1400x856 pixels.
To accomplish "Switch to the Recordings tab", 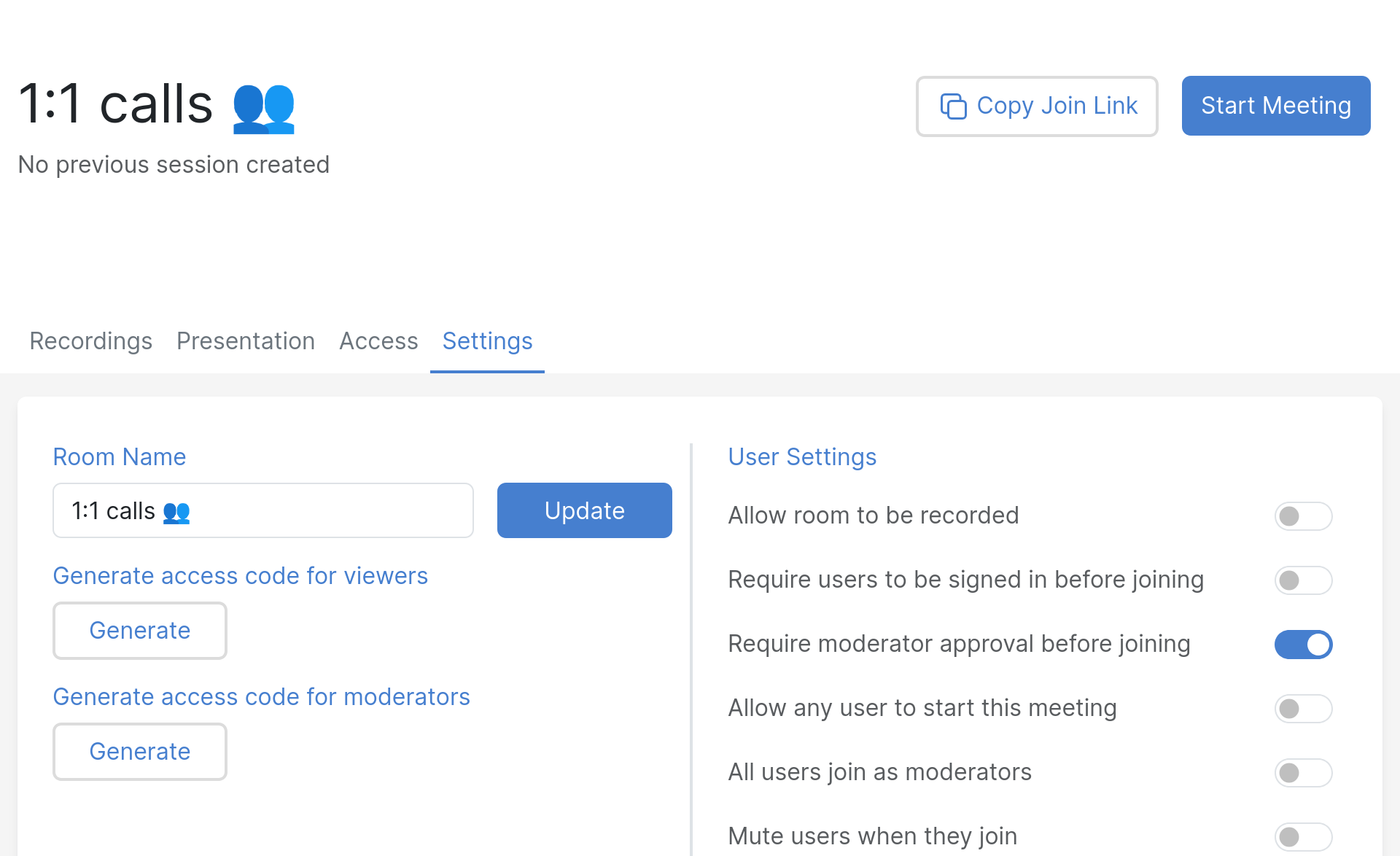I will [90, 341].
